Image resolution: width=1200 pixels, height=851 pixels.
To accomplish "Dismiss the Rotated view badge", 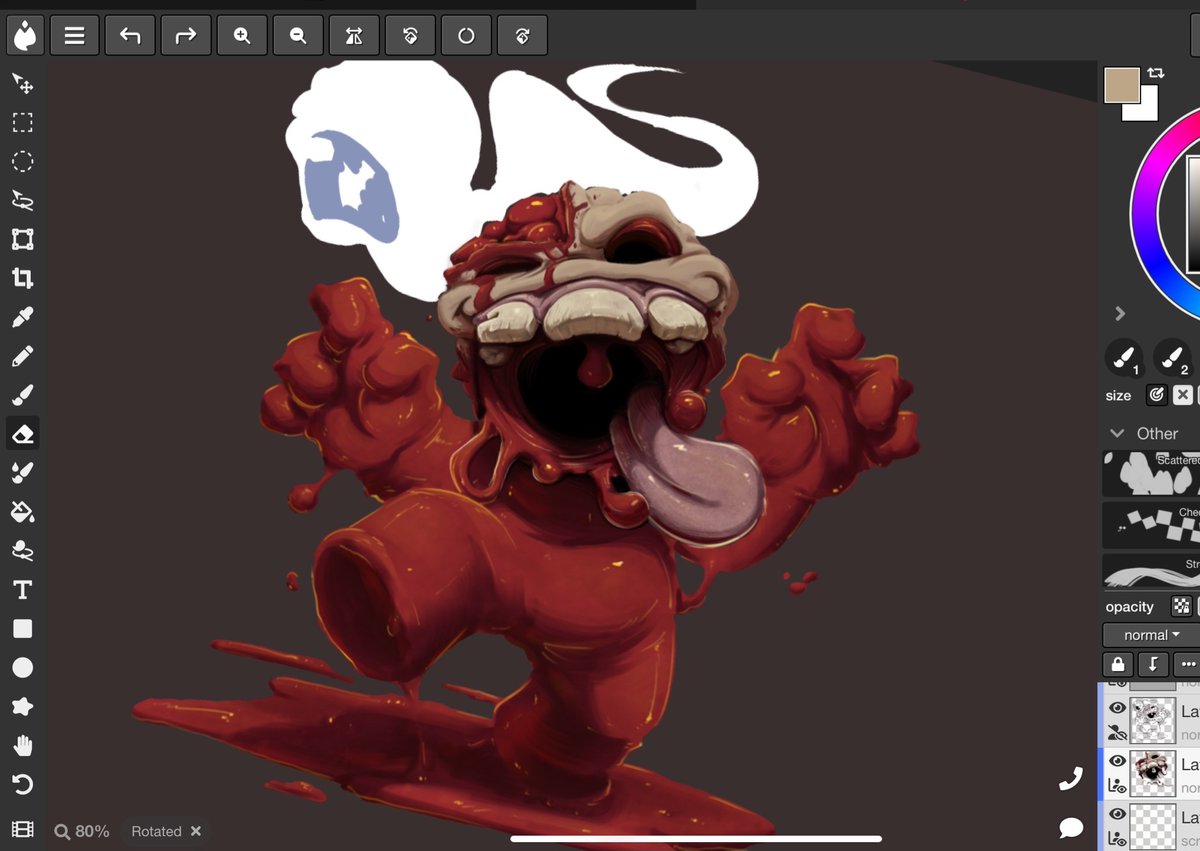I will point(196,831).
